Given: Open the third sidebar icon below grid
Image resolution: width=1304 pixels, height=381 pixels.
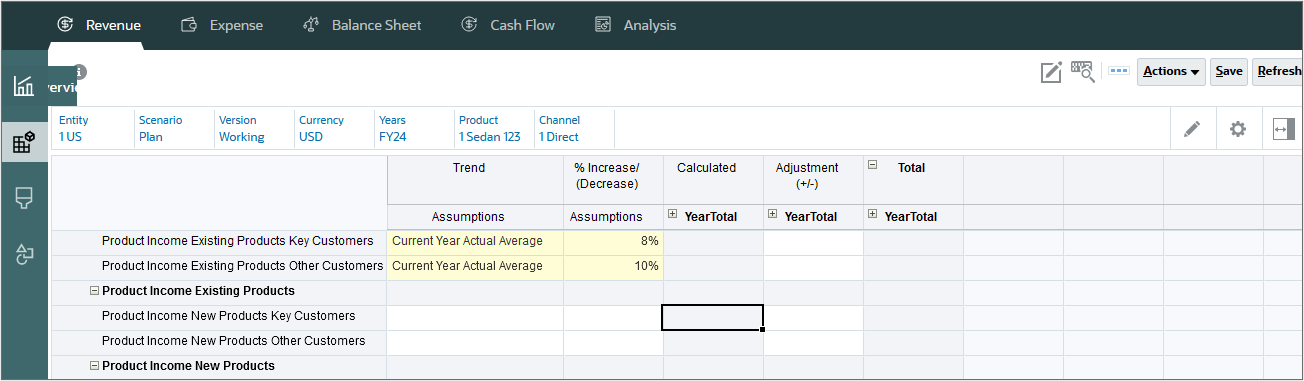Looking at the screenshot, I should coord(23,198).
